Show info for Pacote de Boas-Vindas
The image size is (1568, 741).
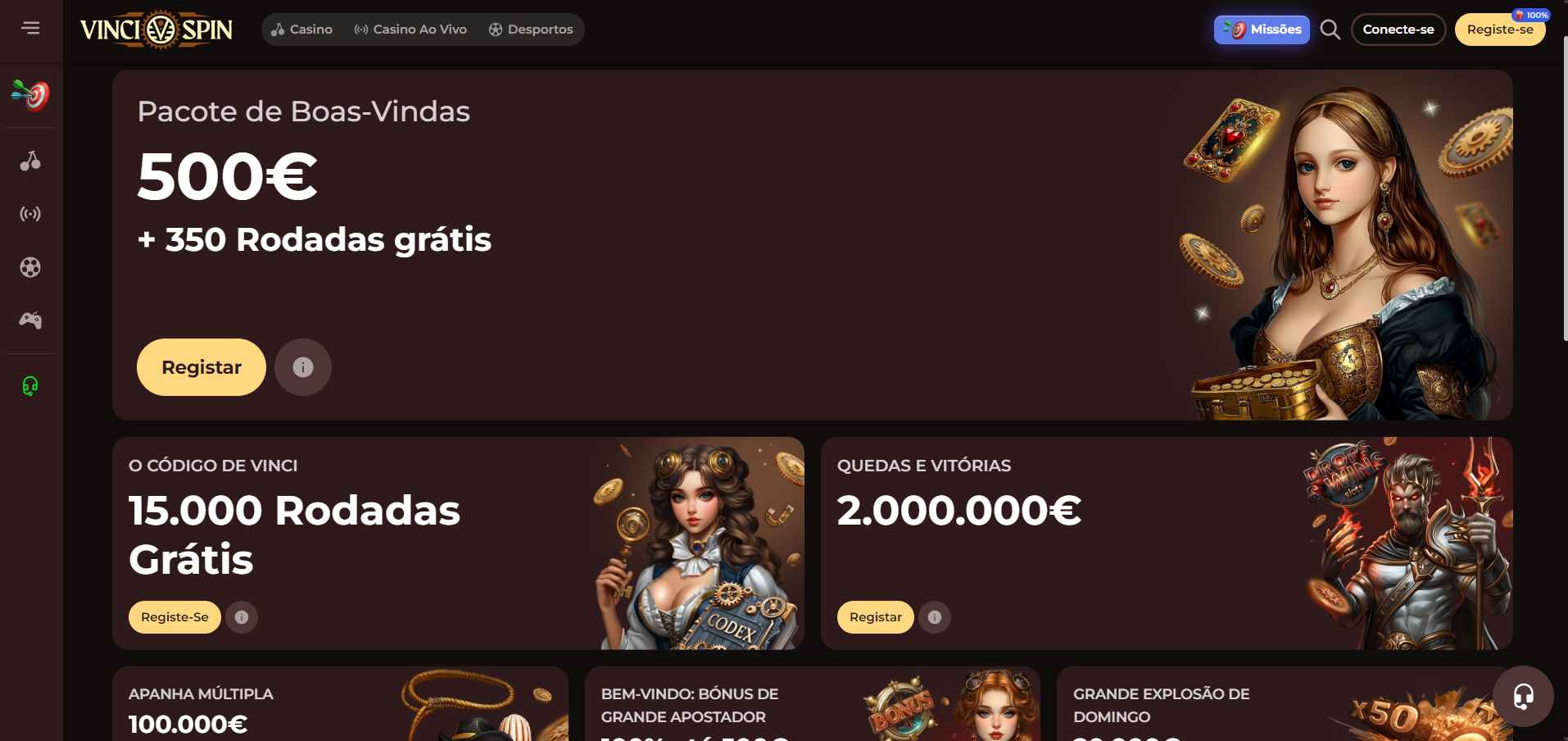click(x=303, y=367)
